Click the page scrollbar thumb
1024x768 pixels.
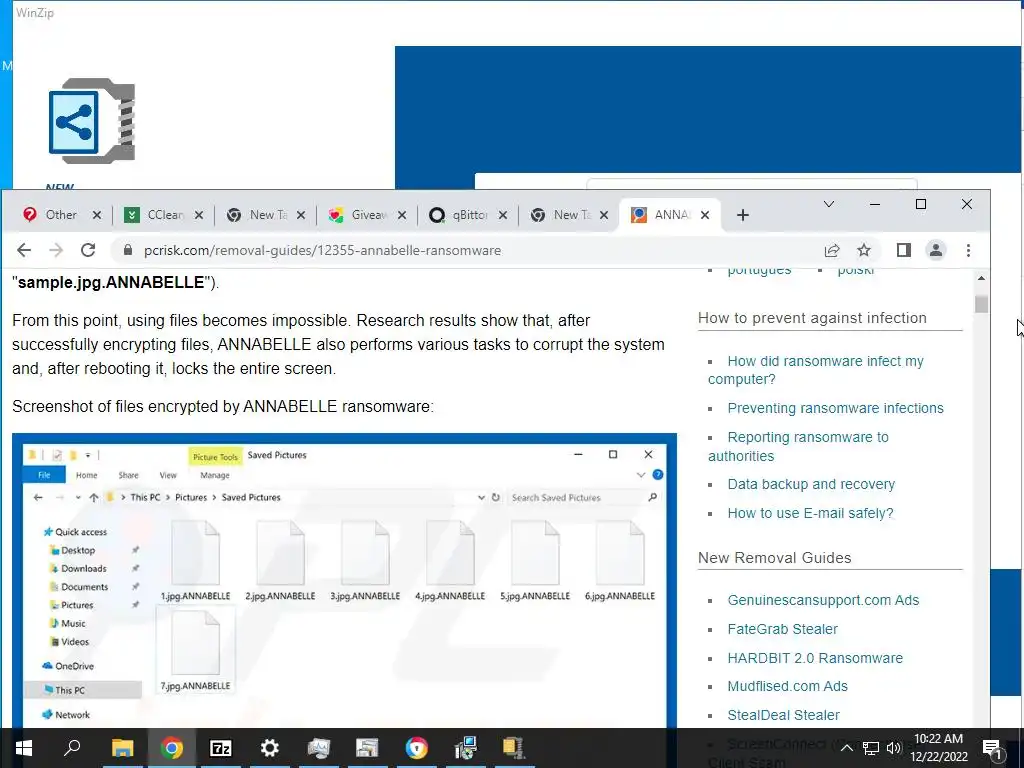point(981,304)
